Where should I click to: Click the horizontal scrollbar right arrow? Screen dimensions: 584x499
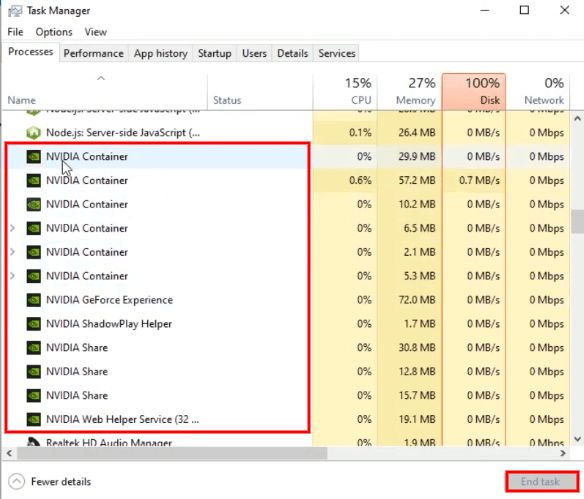pyautogui.click(x=563, y=453)
